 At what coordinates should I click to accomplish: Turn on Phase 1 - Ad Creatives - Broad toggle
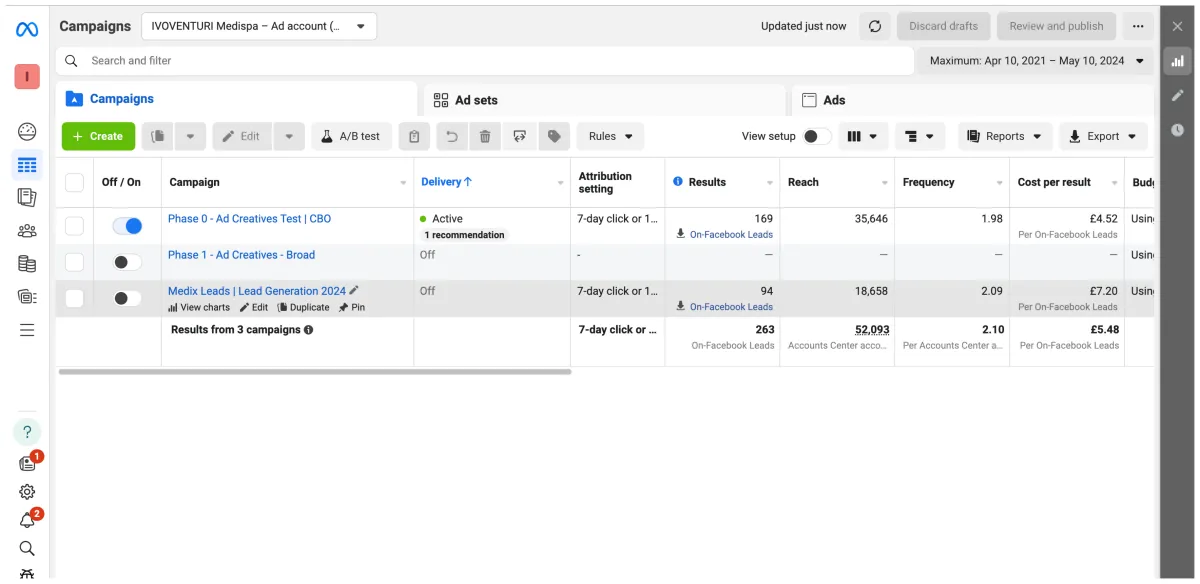(127, 262)
